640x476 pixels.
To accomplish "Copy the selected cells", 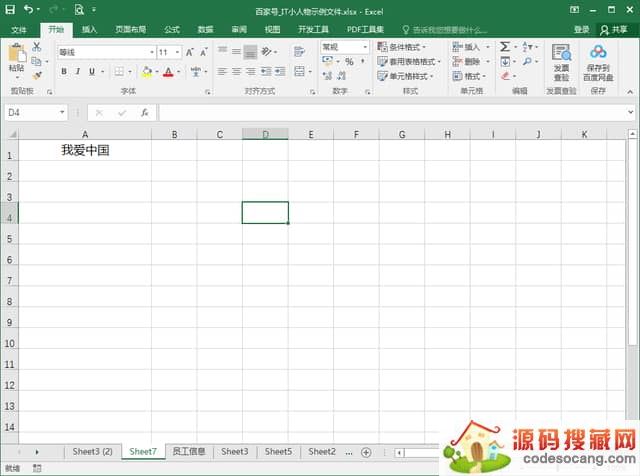I will tap(36, 61).
